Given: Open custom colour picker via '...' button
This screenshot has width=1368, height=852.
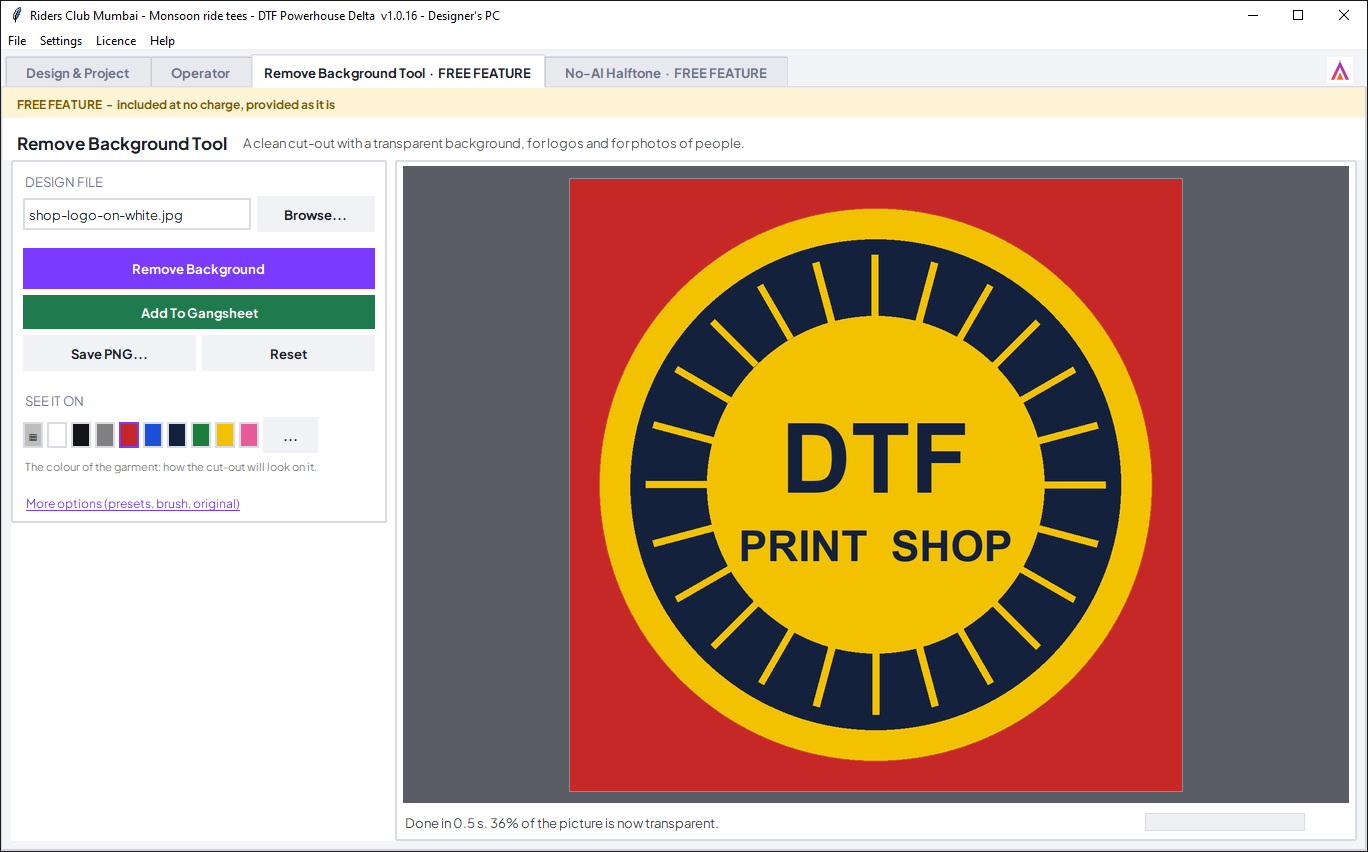Looking at the screenshot, I should click(x=291, y=435).
